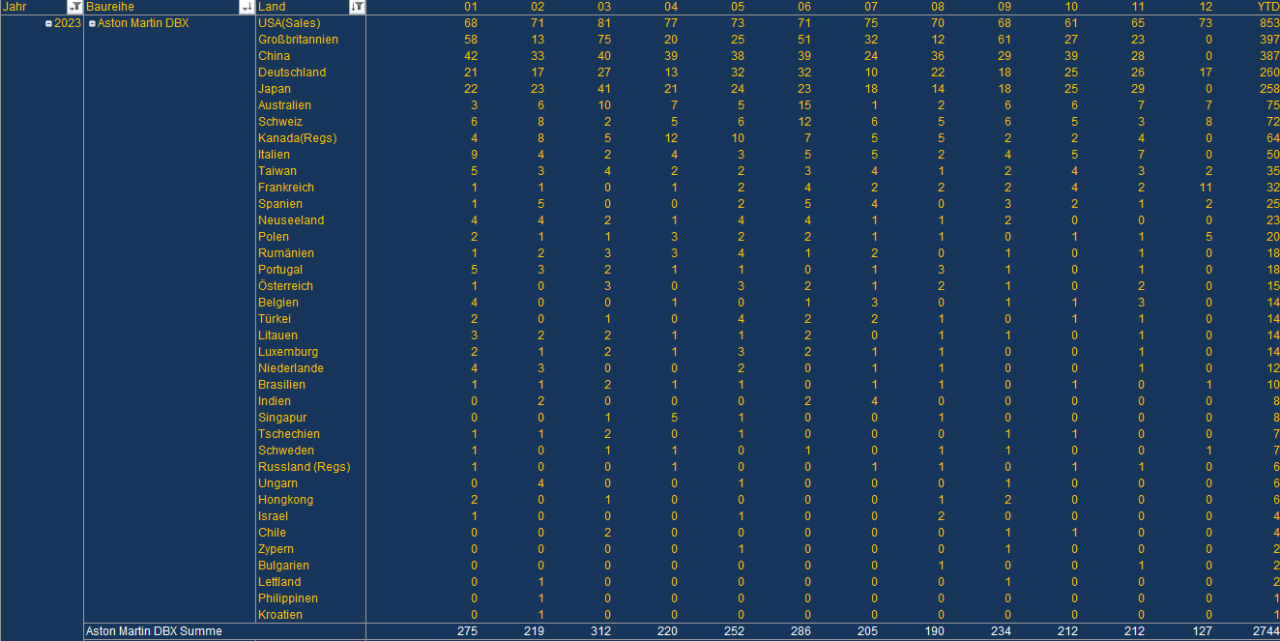Viewport: 1280px width, 641px height.
Task: Select the Zypern row label
Action: click(276, 549)
